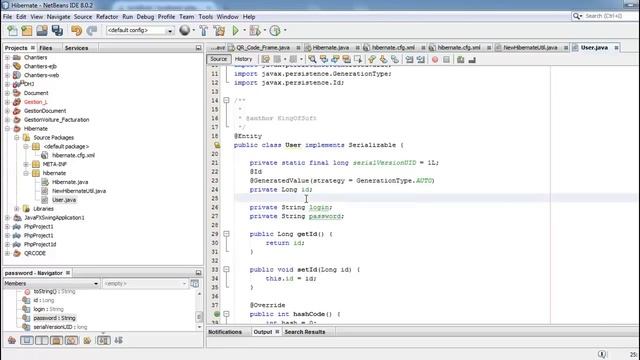
Task: Expand the Libraries node
Action: coord(17,209)
